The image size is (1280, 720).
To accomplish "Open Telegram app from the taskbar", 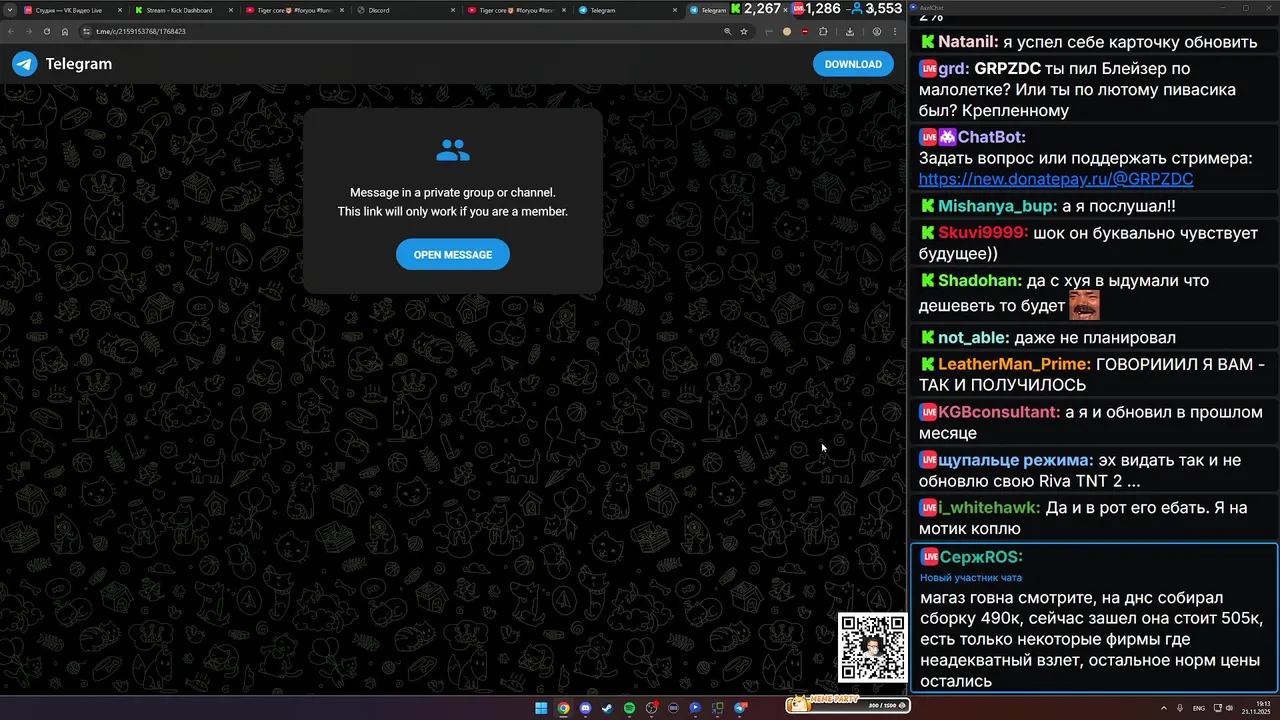I will (x=741, y=708).
